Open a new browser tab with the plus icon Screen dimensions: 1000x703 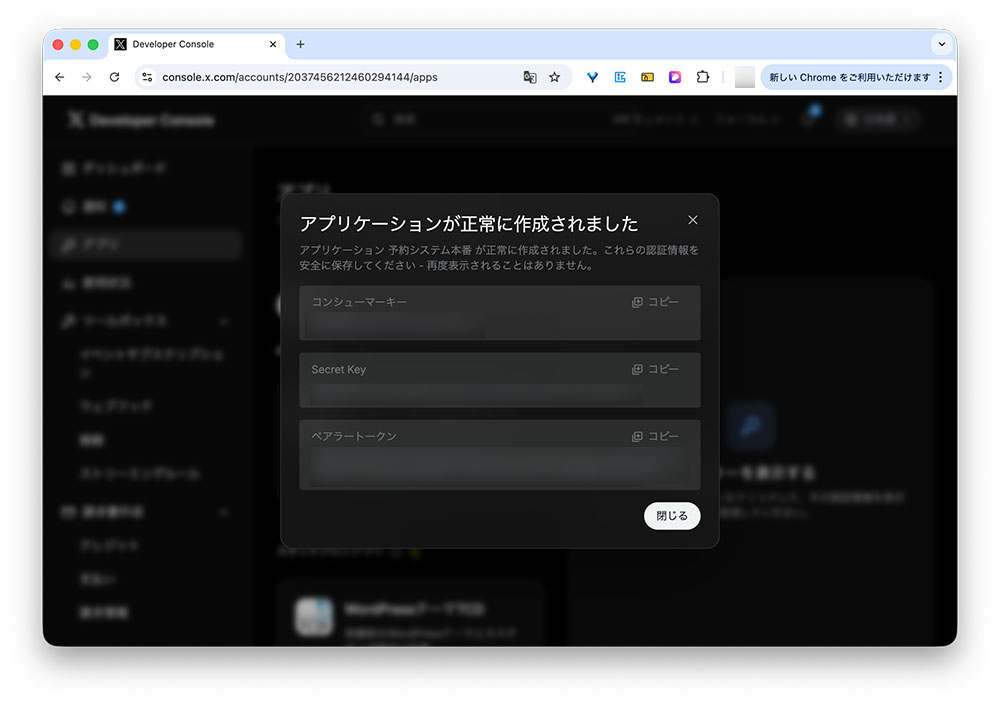click(300, 44)
